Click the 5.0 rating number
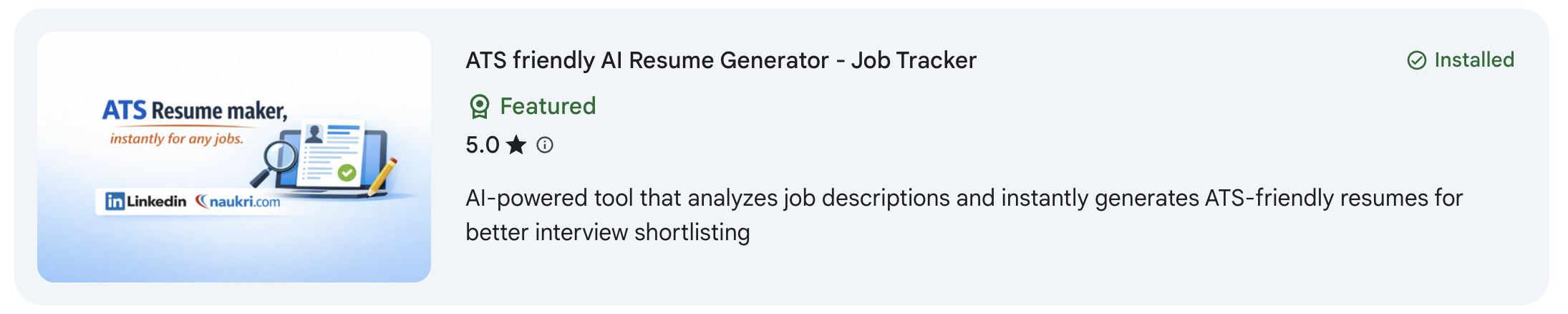This screenshot has width=1568, height=314. (482, 146)
